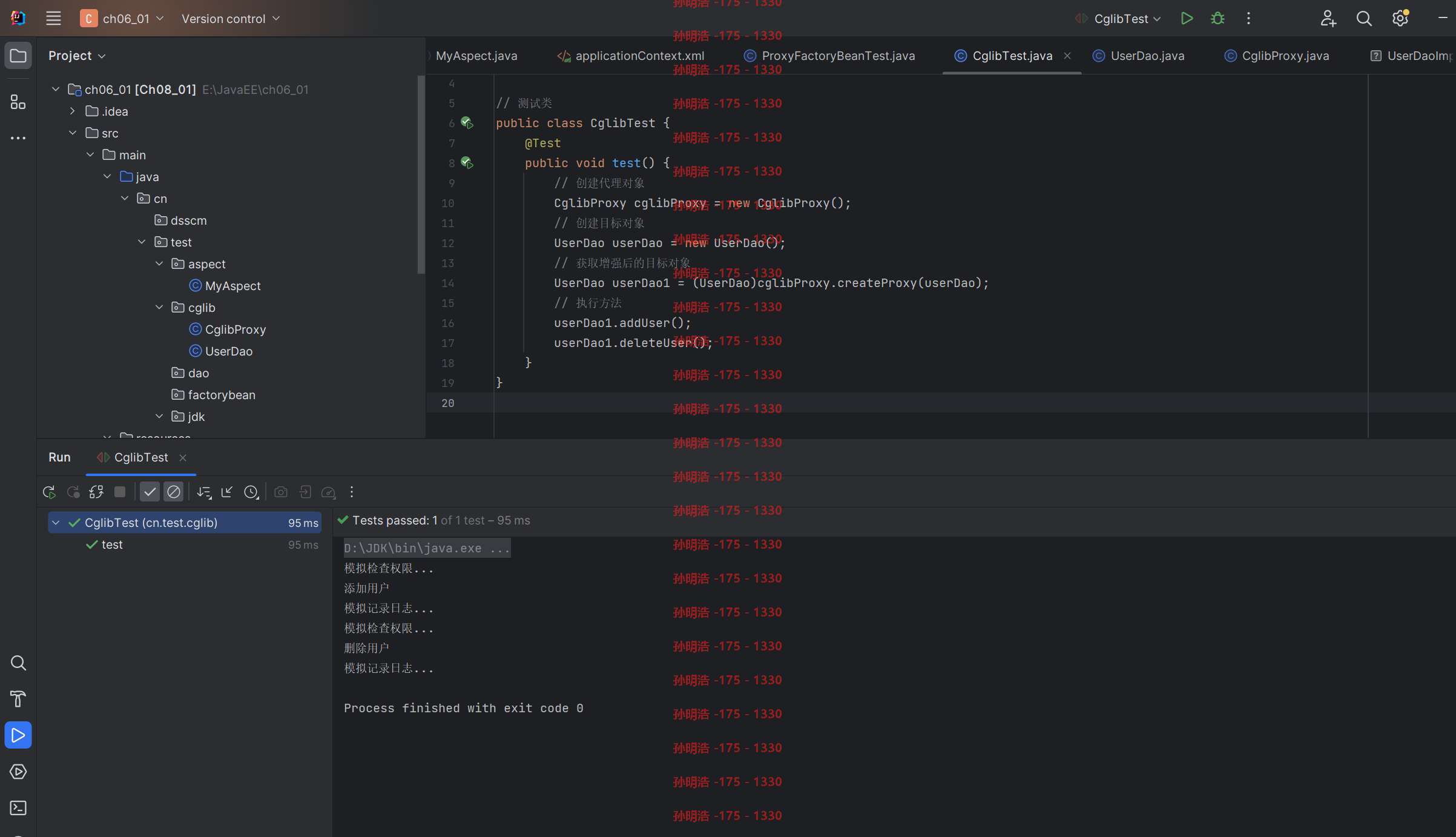Toggle Show Ignored tests button

[174, 492]
